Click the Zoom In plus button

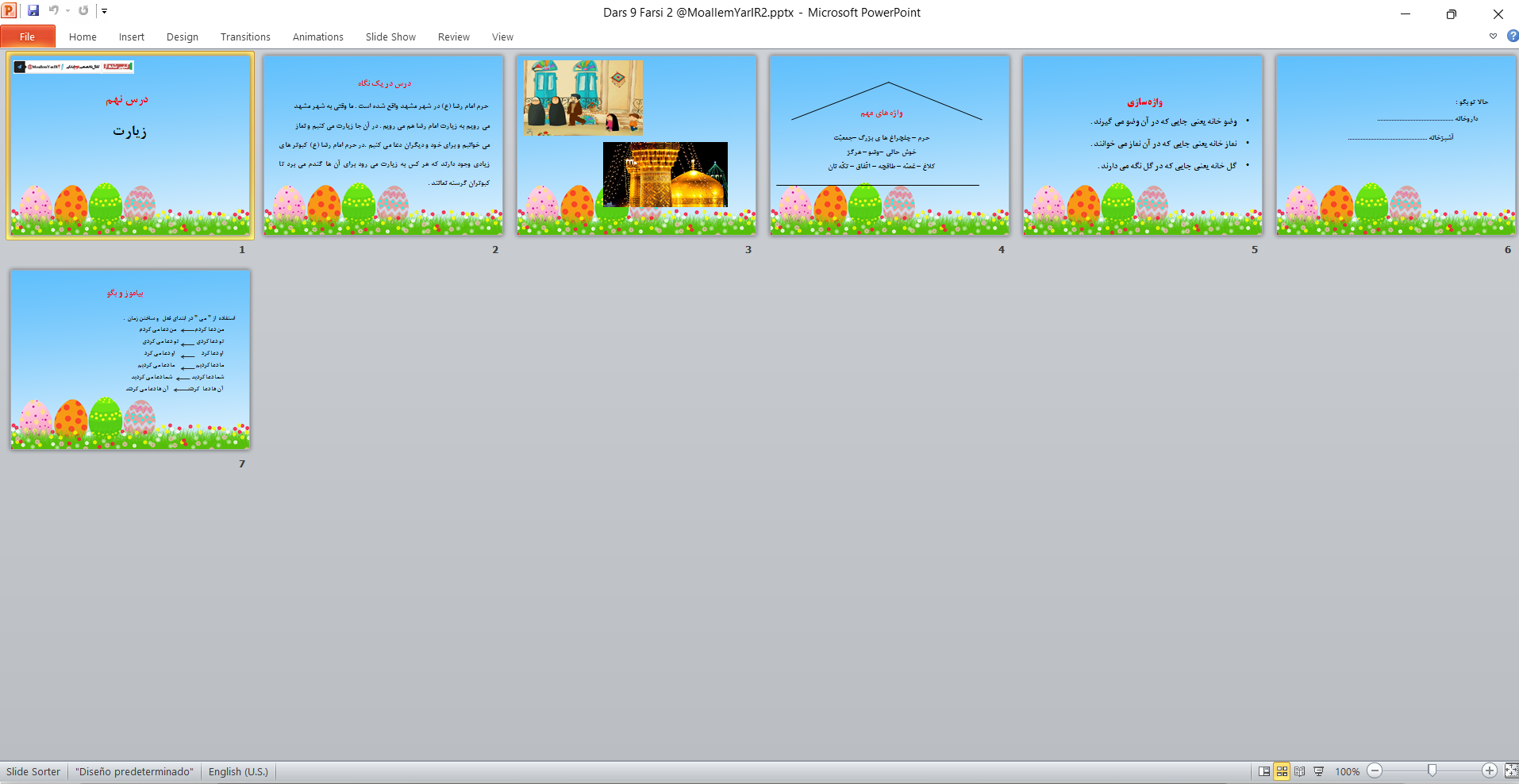(x=1490, y=771)
